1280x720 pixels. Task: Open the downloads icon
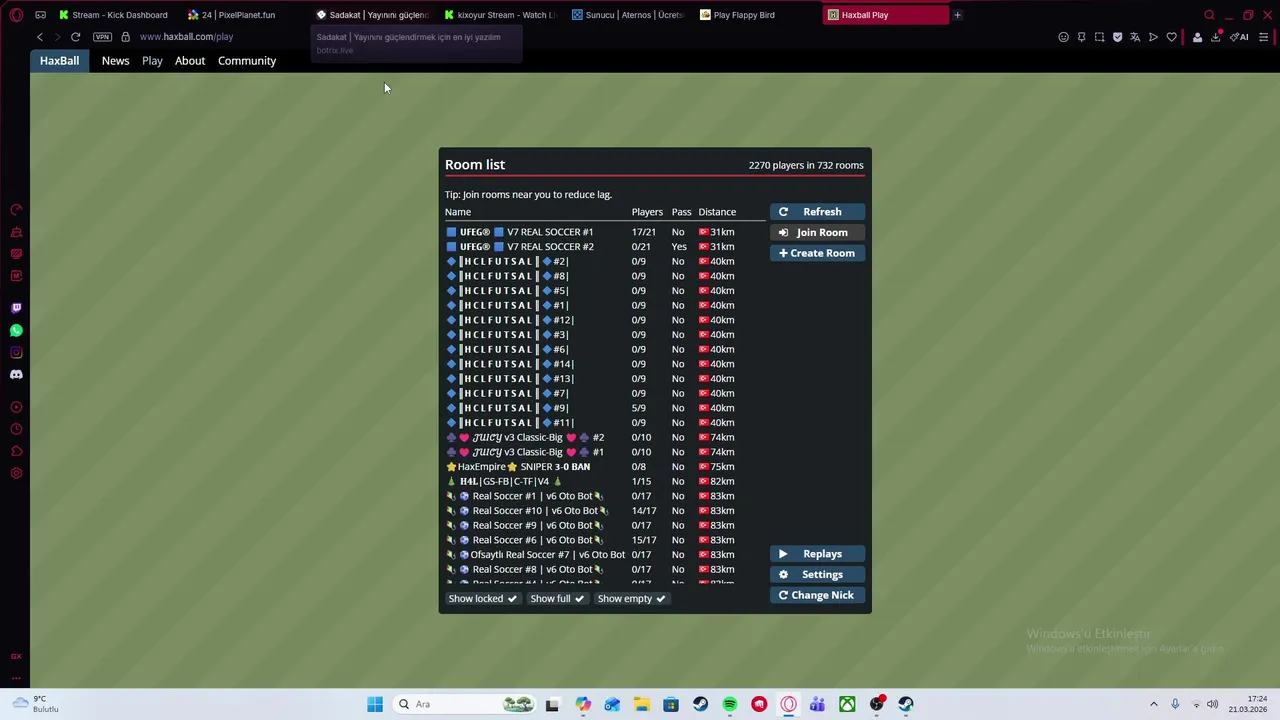point(1216,37)
